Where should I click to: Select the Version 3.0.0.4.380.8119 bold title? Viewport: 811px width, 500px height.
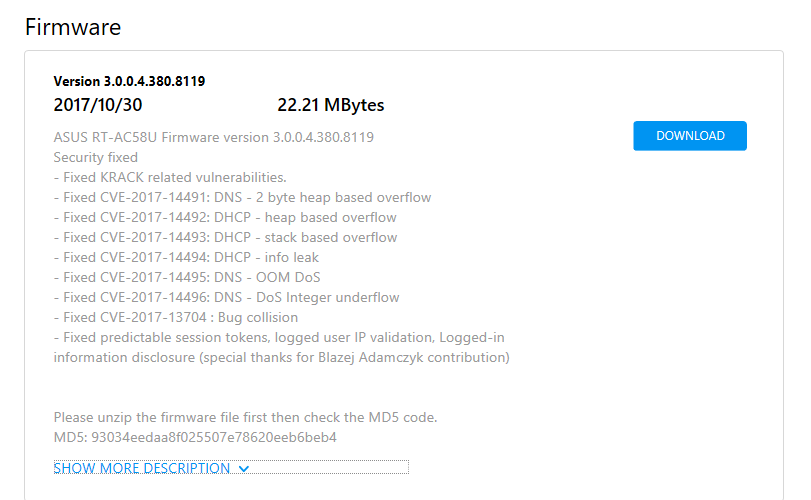coord(129,81)
